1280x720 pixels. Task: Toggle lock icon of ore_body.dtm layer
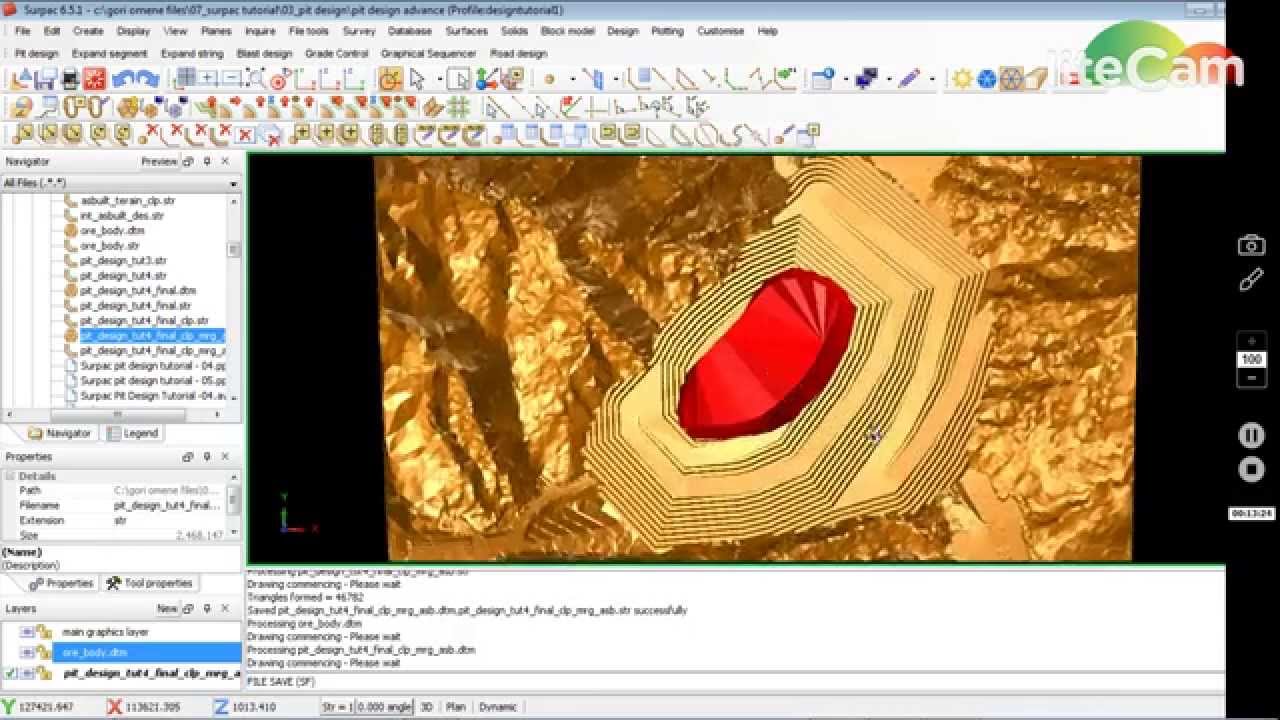click(x=43, y=653)
